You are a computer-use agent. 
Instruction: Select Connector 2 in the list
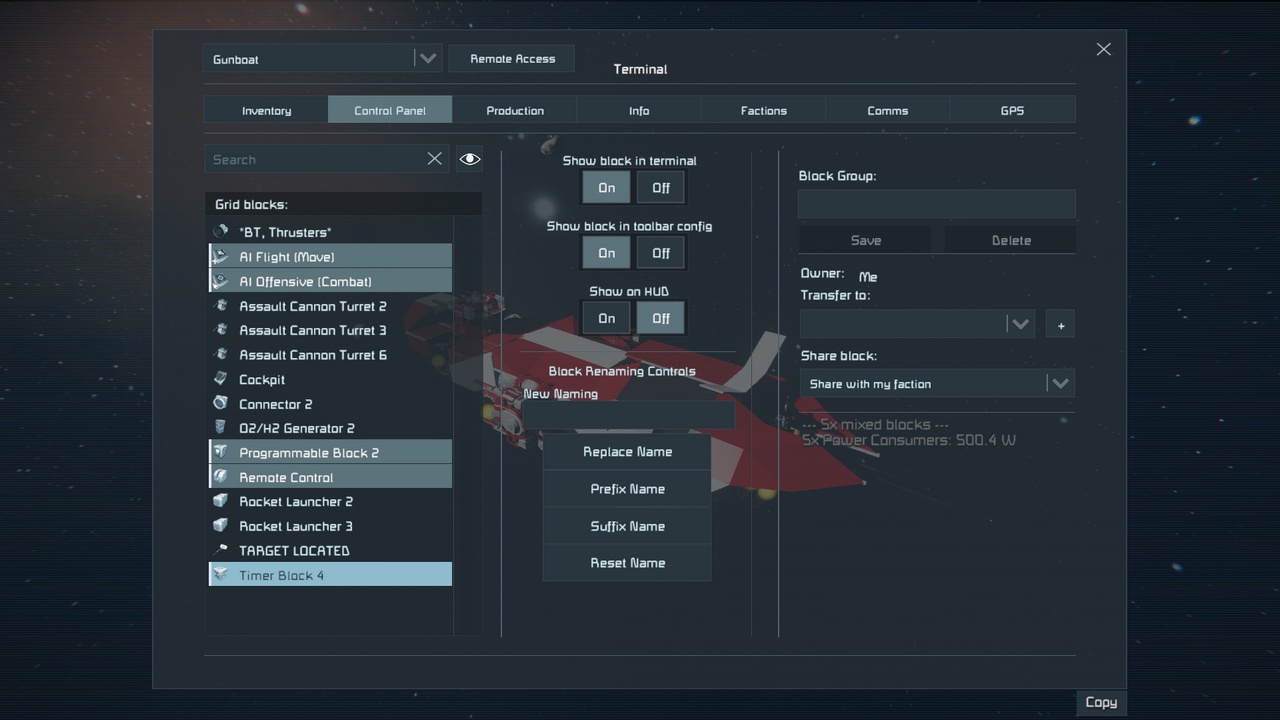[330, 404]
